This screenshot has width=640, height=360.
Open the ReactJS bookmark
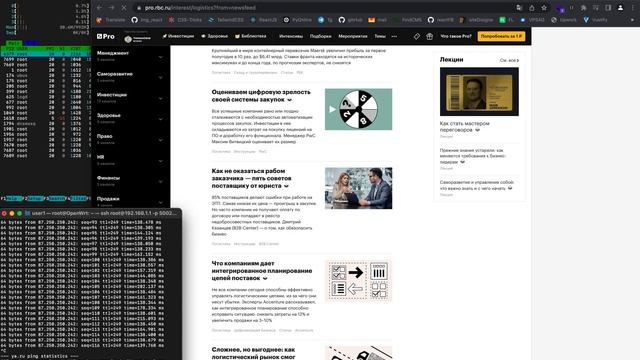pyautogui.click(x=264, y=20)
